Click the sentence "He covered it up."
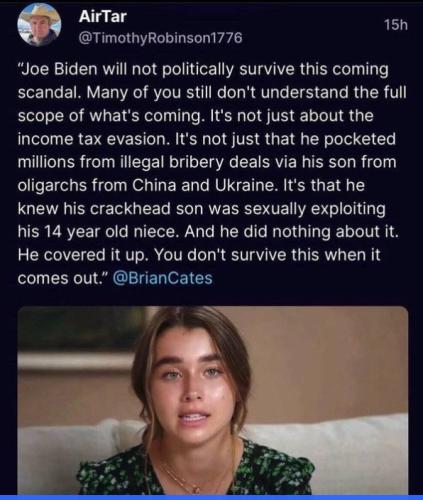 [83, 255]
